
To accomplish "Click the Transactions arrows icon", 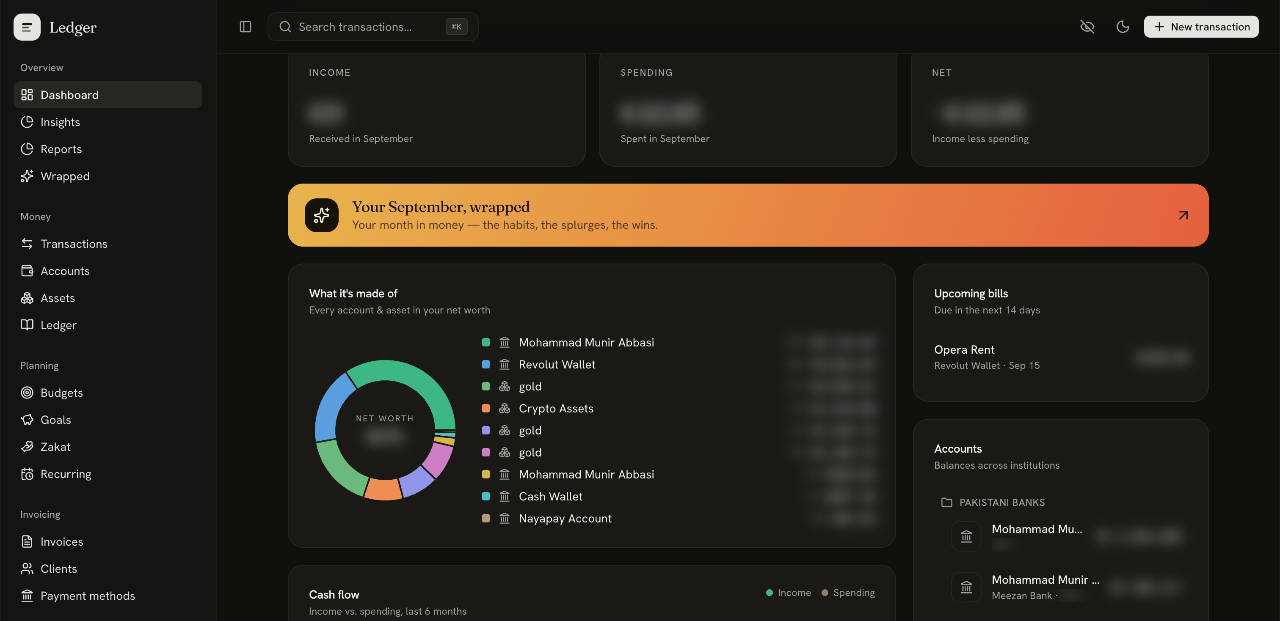I will (x=27, y=244).
